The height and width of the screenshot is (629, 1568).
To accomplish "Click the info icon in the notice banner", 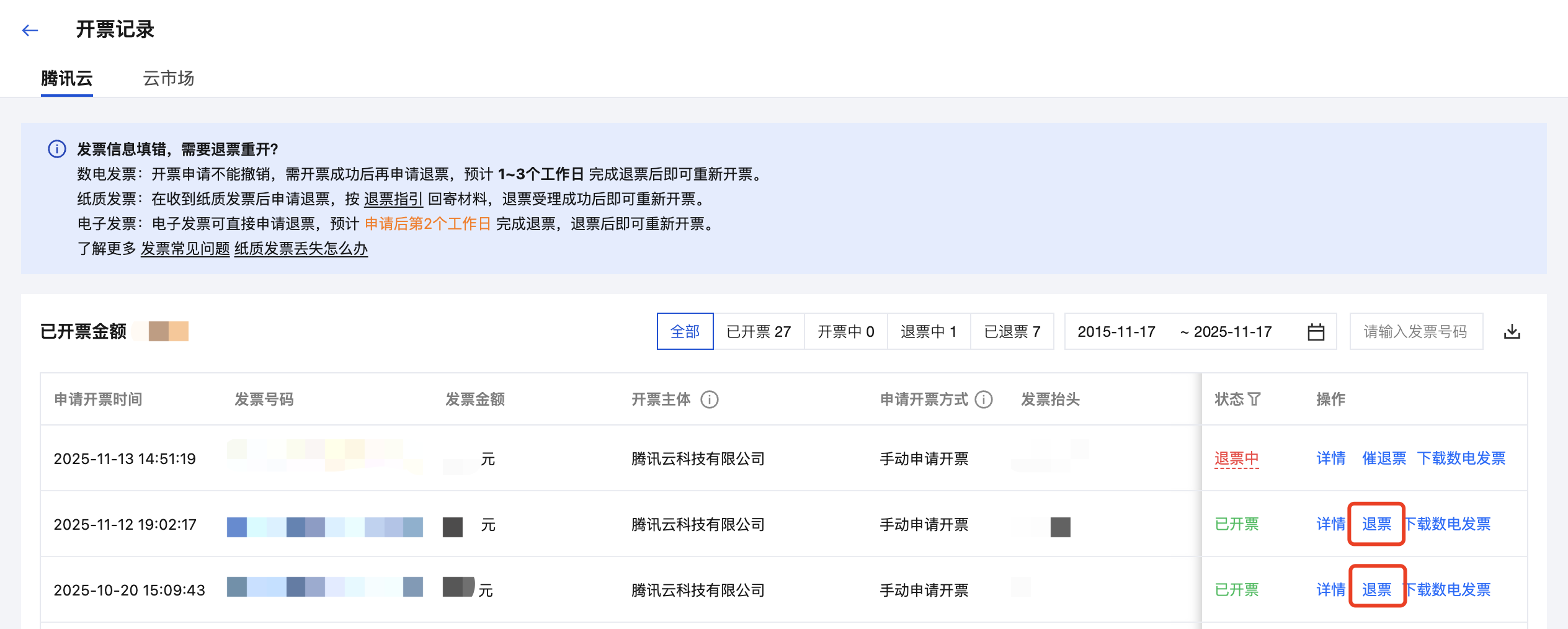I will 57,149.
